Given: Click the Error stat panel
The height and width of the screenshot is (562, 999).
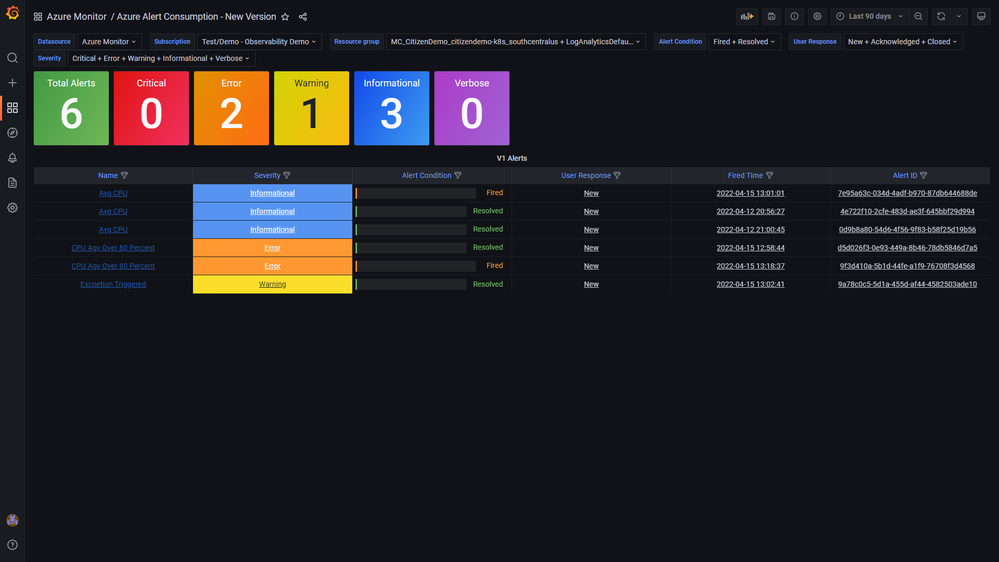Looking at the screenshot, I should click(231, 108).
